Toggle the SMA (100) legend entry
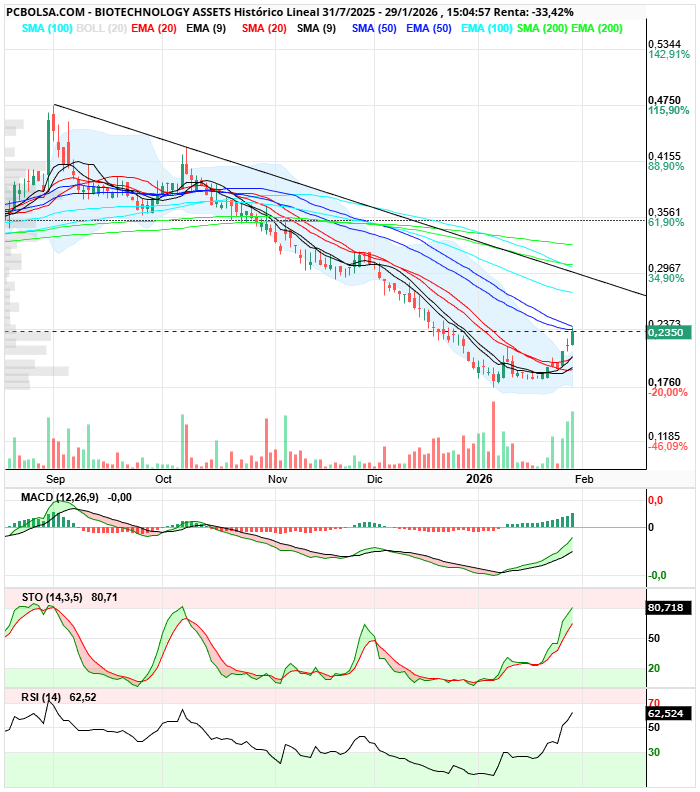The width and height of the screenshot is (700, 792). tap(46, 28)
